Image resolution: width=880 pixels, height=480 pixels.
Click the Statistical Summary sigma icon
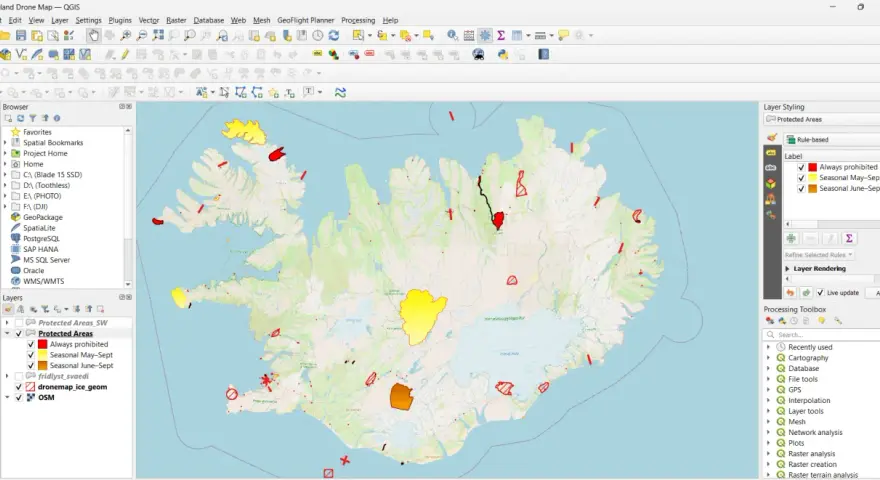click(501, 35)
